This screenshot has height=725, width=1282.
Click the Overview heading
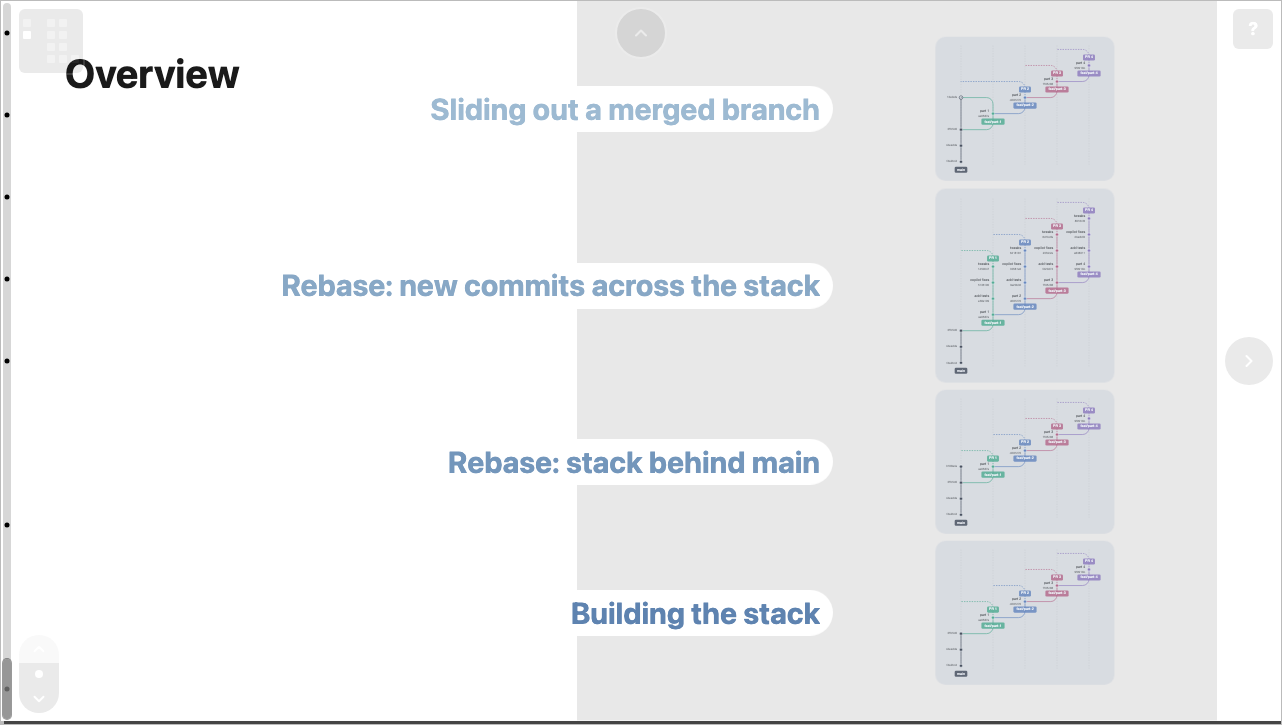point(152,74)
